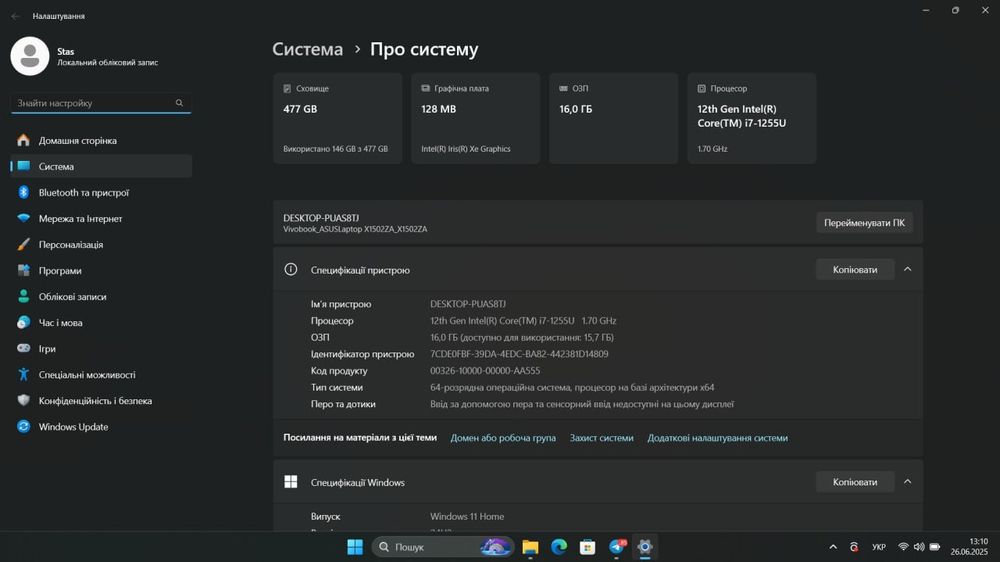
Task: Open Bluetooth та пристрої icon
Action: (24, 193)
